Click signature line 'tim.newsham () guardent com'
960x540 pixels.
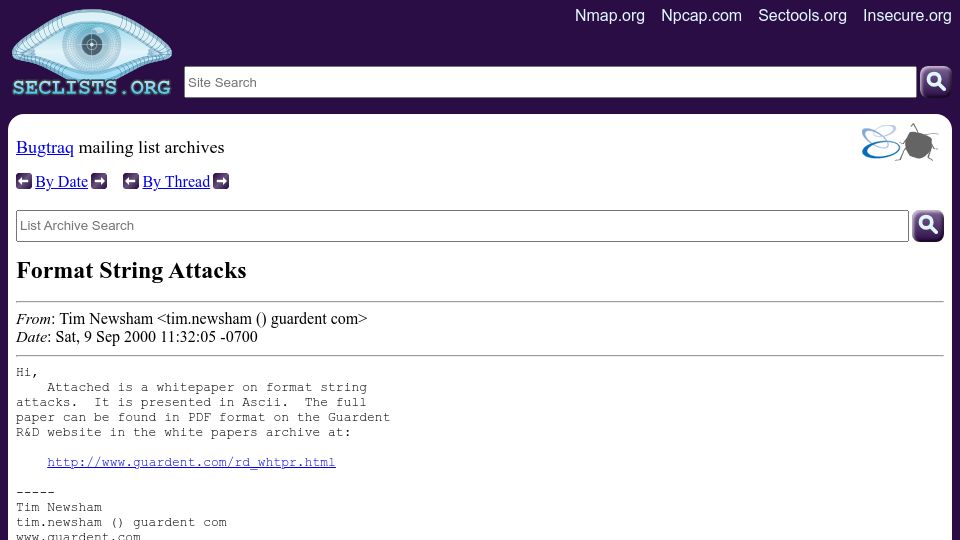coord(121,522)
